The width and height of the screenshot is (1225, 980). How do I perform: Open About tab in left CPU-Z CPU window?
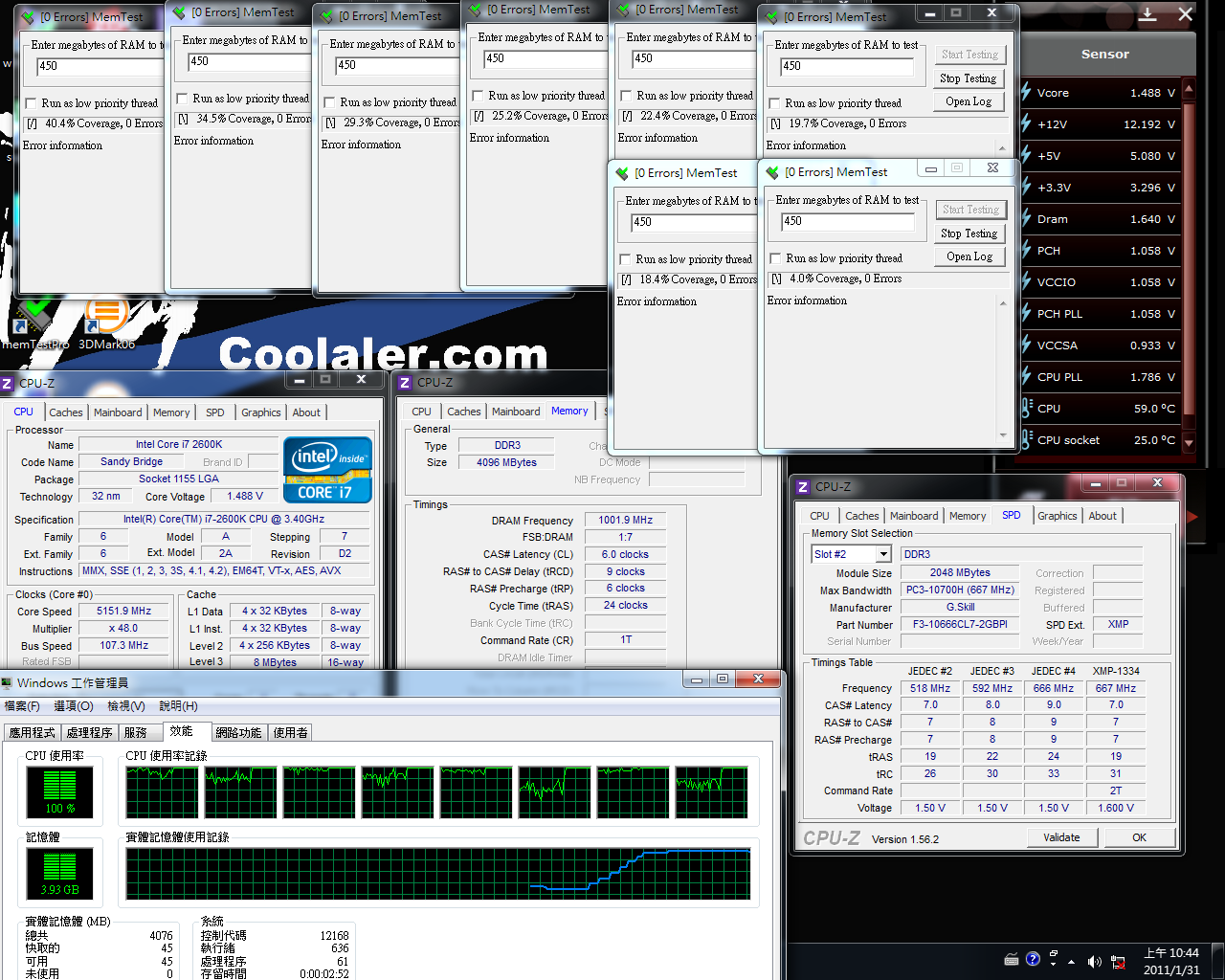[x=306, y=412]
